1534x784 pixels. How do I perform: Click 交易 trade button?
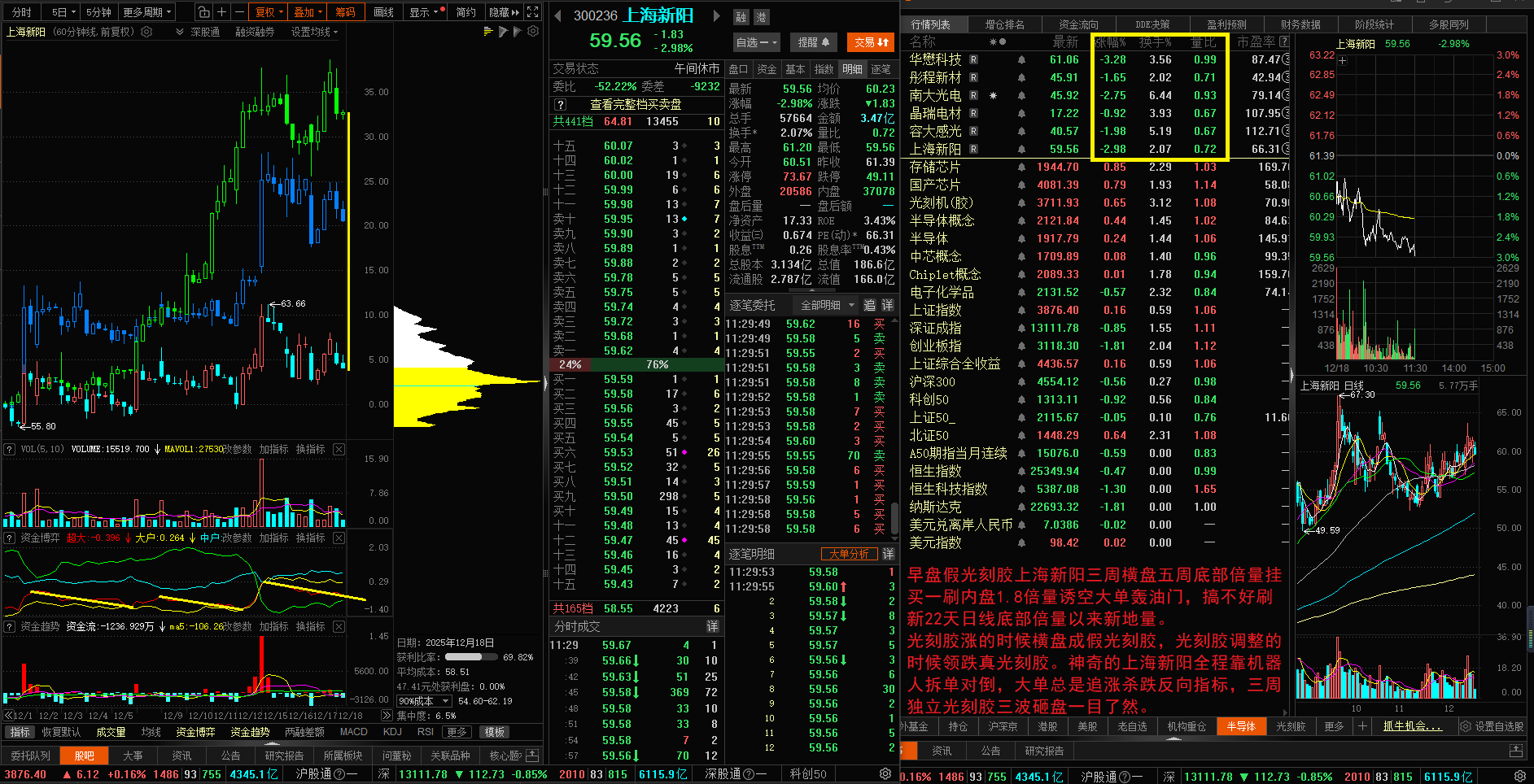(870, 41)
